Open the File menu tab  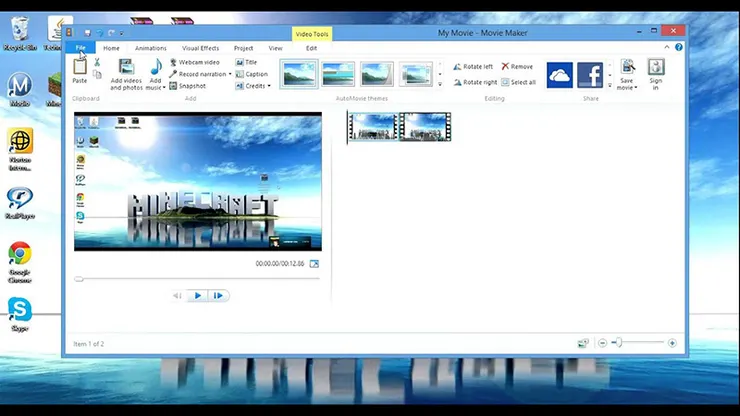point(80,48)
